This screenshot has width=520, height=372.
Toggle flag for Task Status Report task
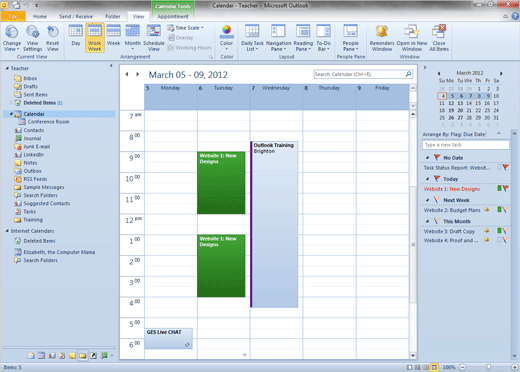click(506, 167)
